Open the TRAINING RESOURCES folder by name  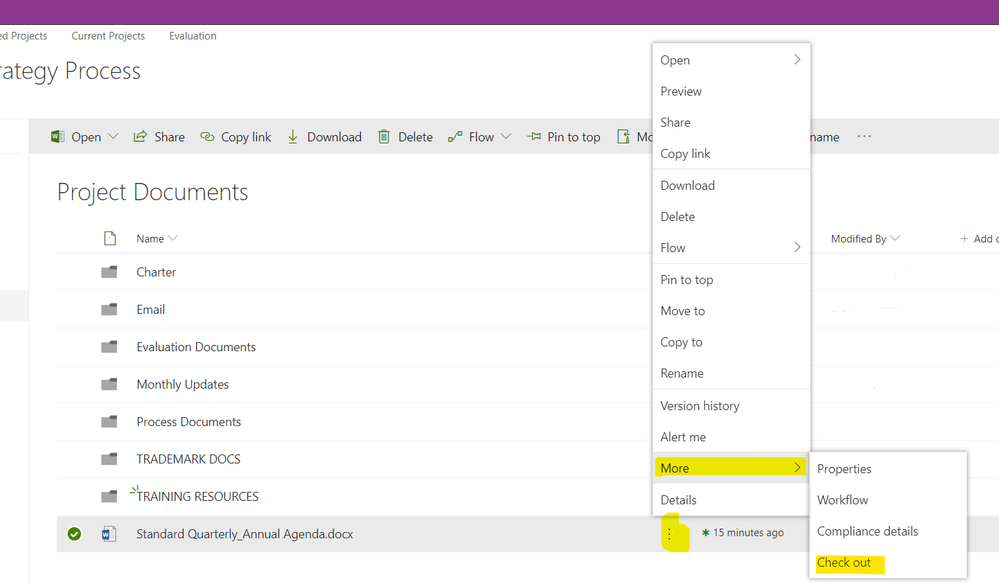point(197,496)
